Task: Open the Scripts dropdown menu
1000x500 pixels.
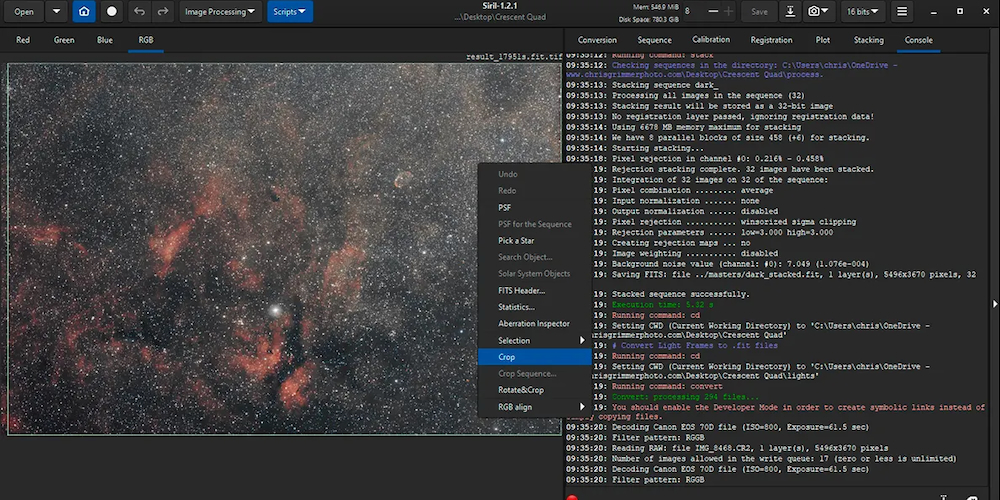Action: 289,12
